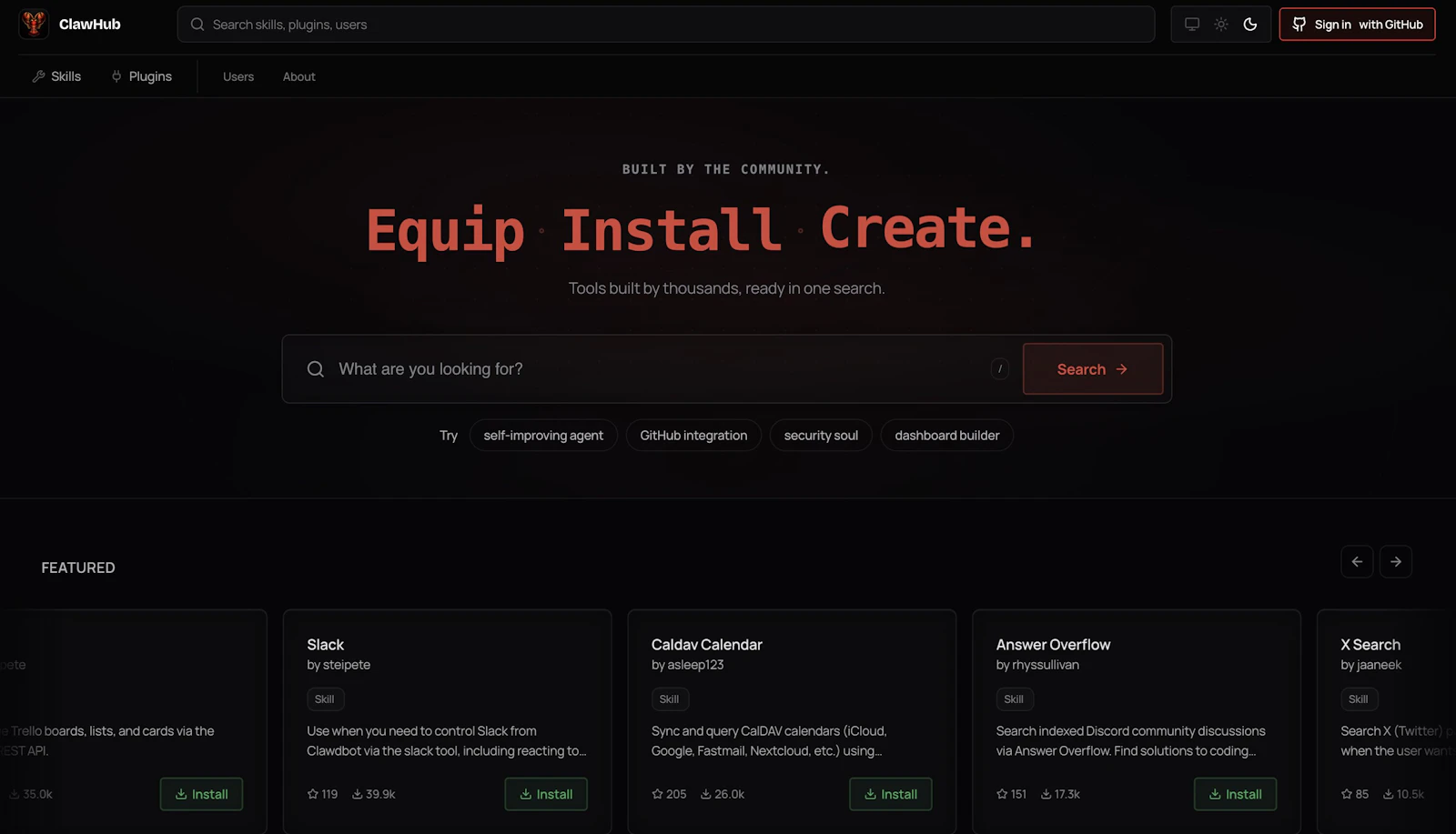Open the X Search card title
Screen dimensions: 1456x834
1370,645
